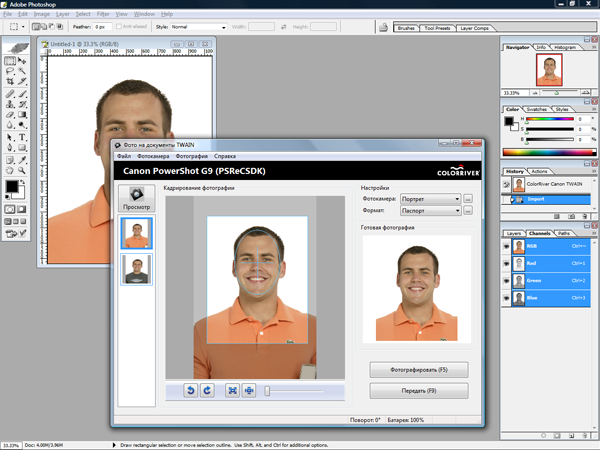Select the Rectangular Marquee tool
The image size is (600, 450).
10,61
